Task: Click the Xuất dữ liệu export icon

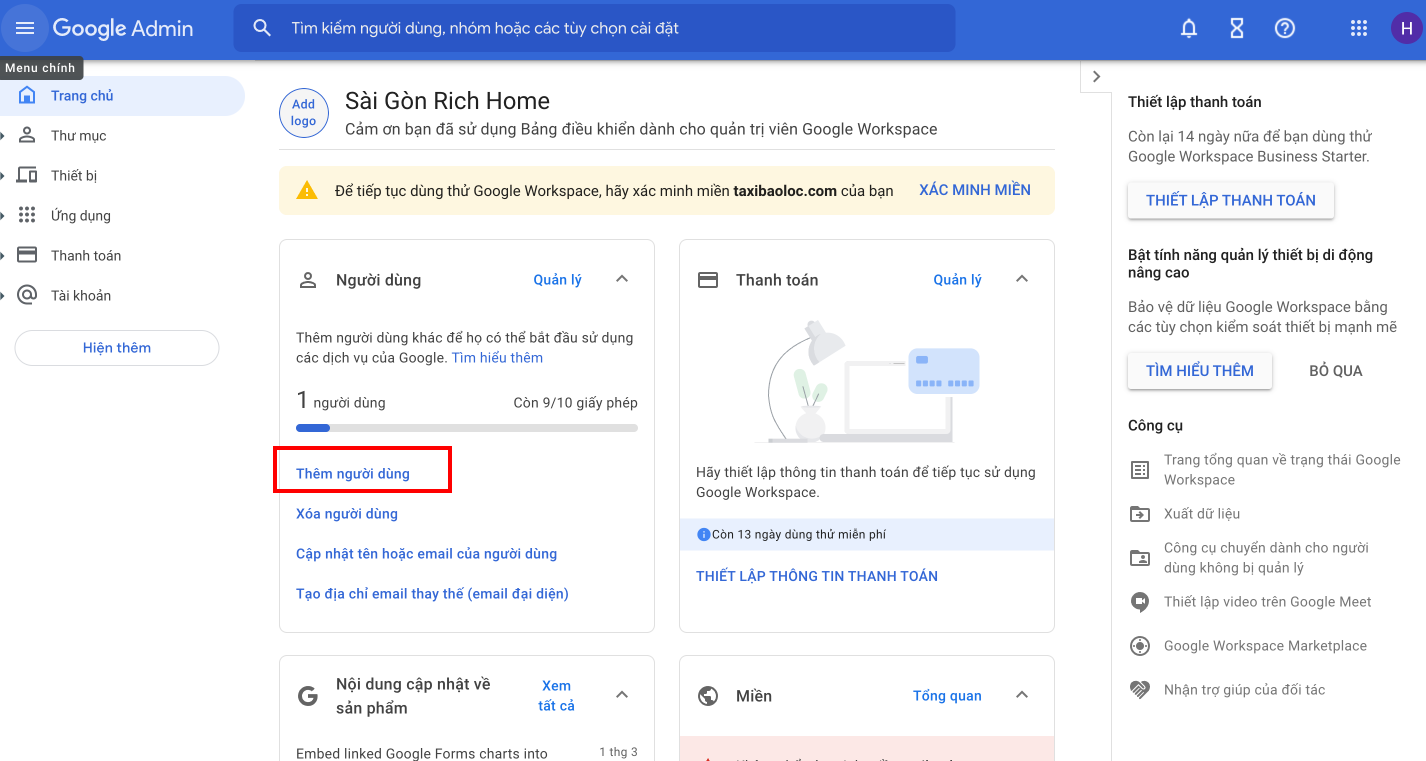Action: click(x=1140, y=514)
